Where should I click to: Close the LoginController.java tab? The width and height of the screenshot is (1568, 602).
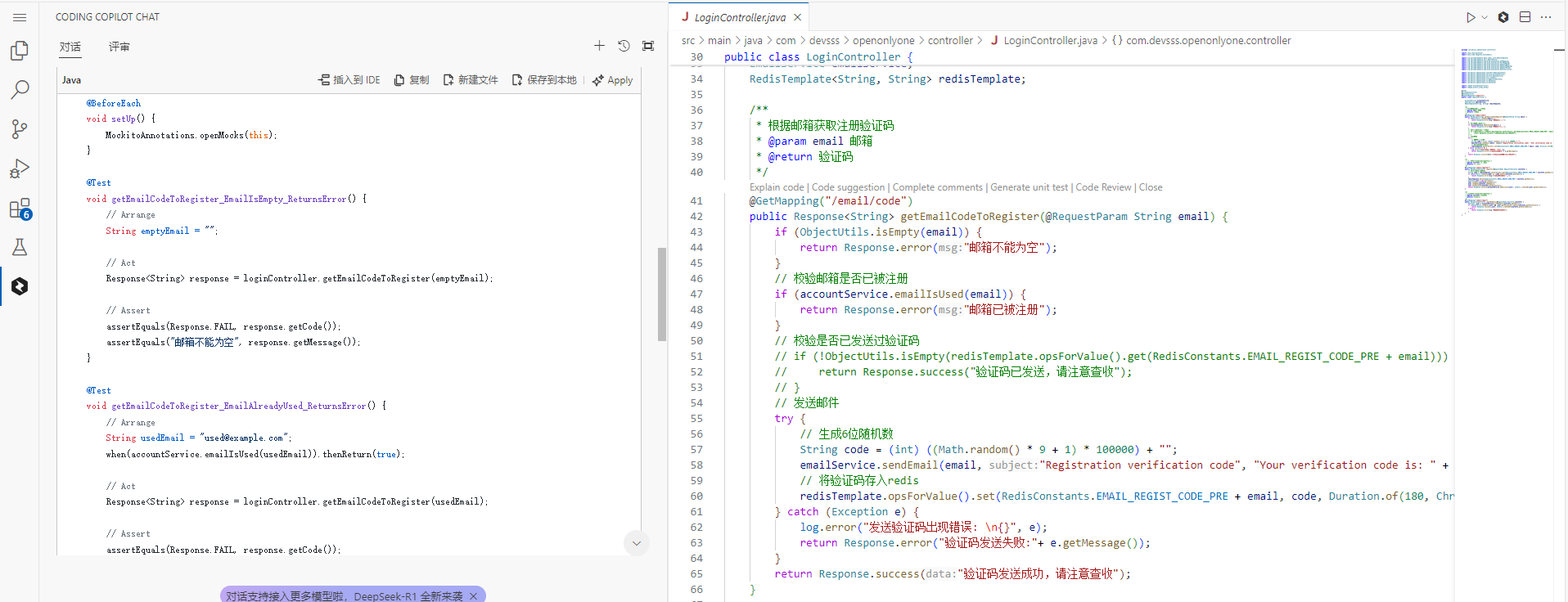798,17
